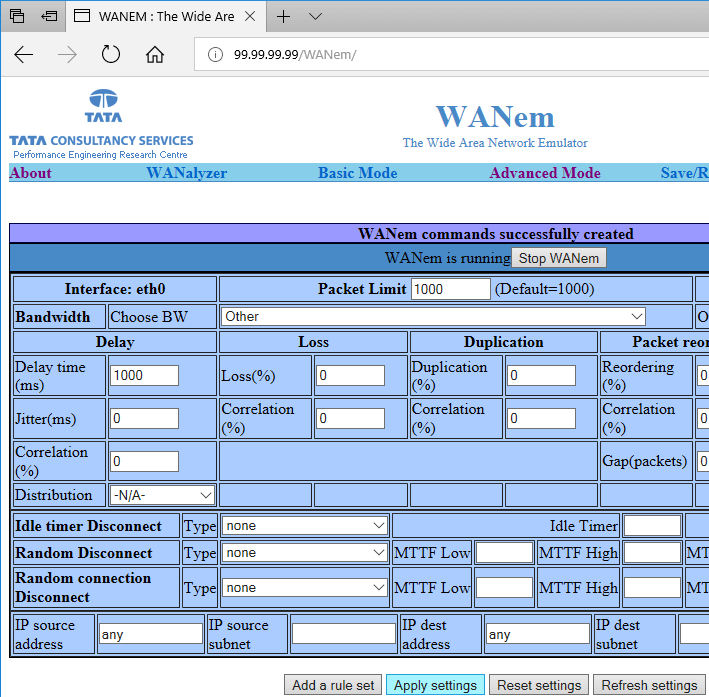Open Random connection Disconnect Type dropdown

point(305,588)
